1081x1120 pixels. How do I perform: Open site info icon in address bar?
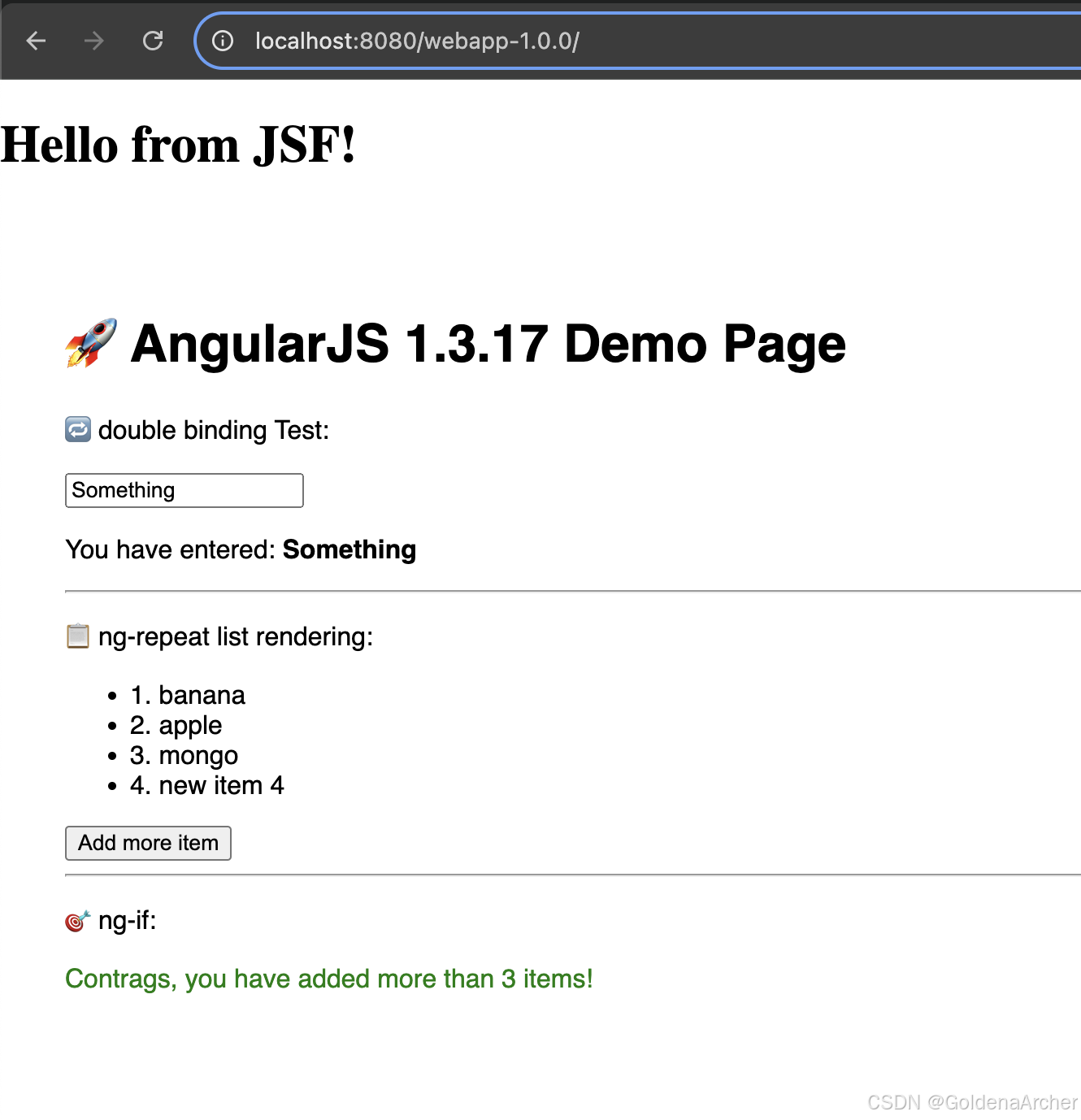[x=223, y=41]
